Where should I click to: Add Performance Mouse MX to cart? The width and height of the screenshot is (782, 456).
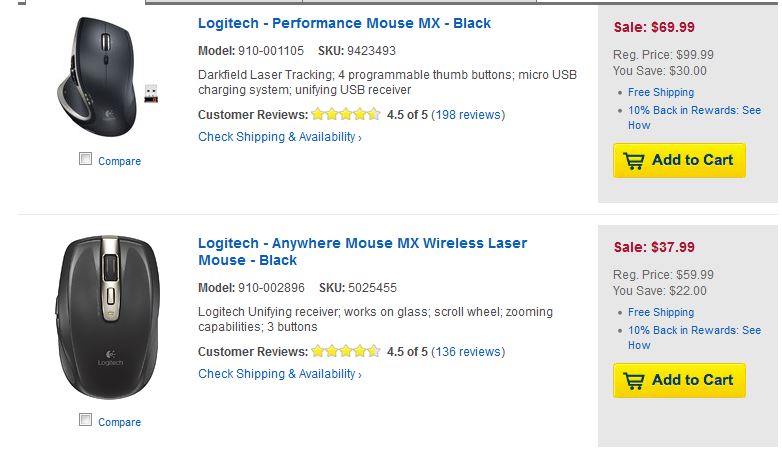[x=679, y=160]
